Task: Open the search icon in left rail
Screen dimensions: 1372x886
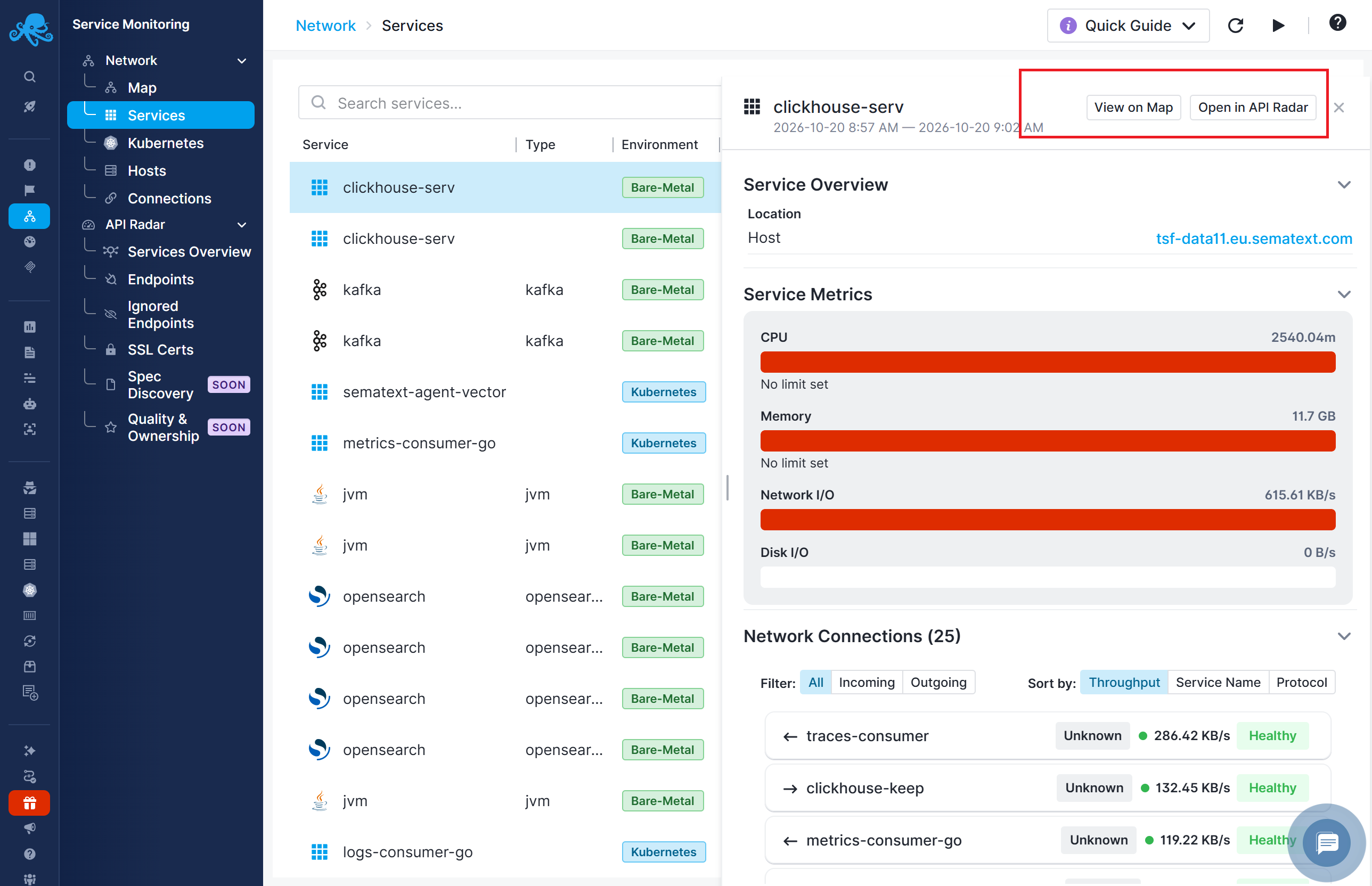Action: tap(29, 77)
